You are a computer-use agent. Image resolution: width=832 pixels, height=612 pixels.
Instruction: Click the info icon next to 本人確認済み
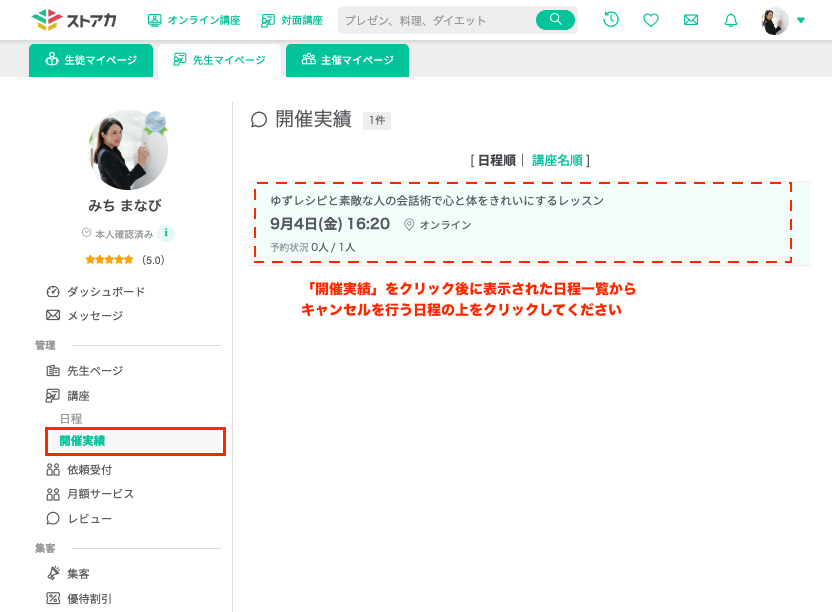coord(166,232)
